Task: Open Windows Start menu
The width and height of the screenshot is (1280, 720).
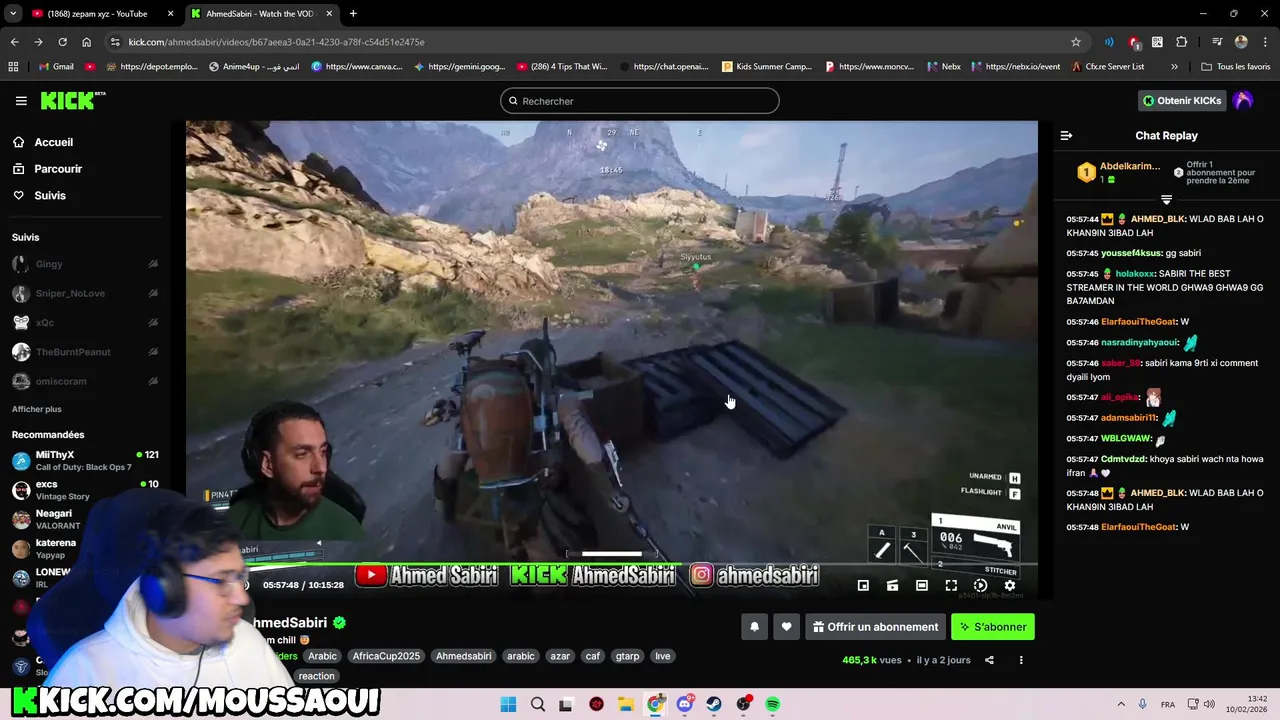Action: pyautogui.click(x=508, y=704)
